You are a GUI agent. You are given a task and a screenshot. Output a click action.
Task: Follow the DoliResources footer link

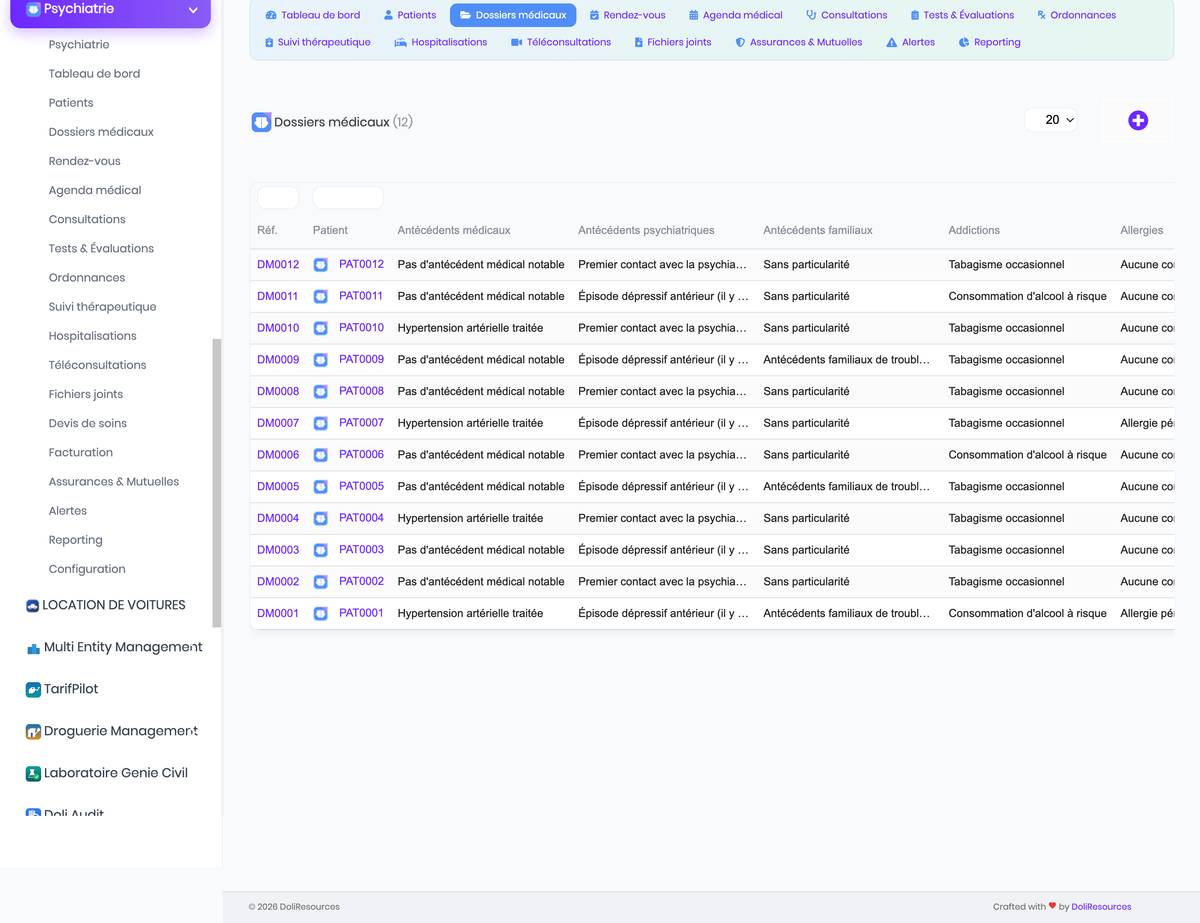[x=1101, y=907]
